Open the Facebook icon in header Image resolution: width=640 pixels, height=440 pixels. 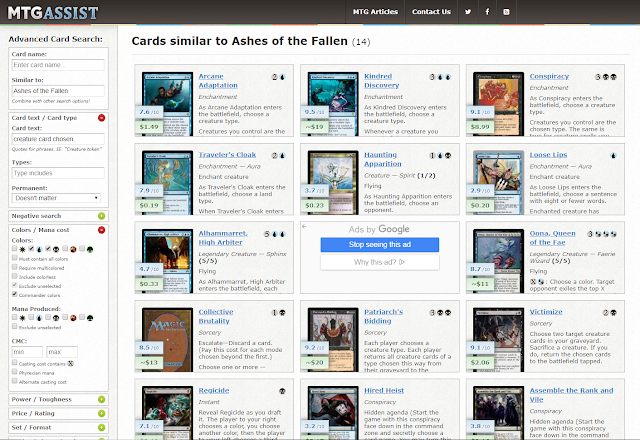(487, 12)
